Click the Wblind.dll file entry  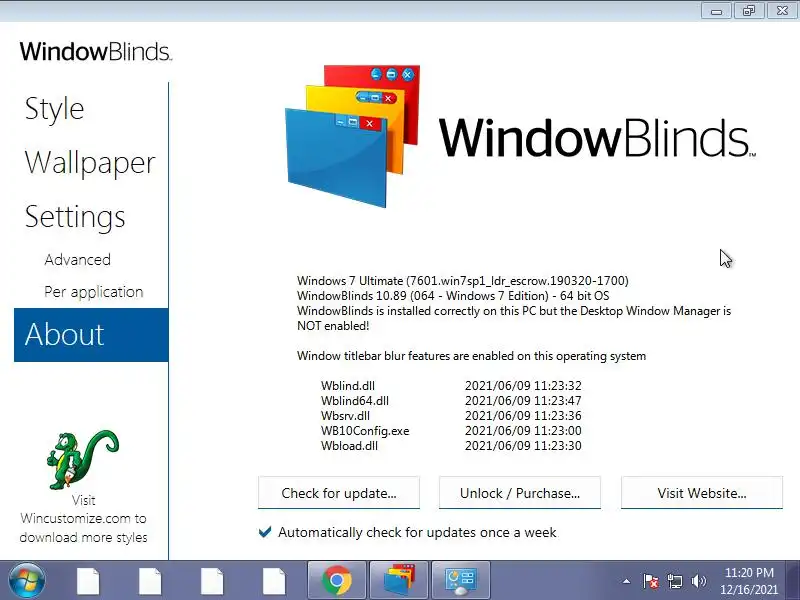[348, 386]
